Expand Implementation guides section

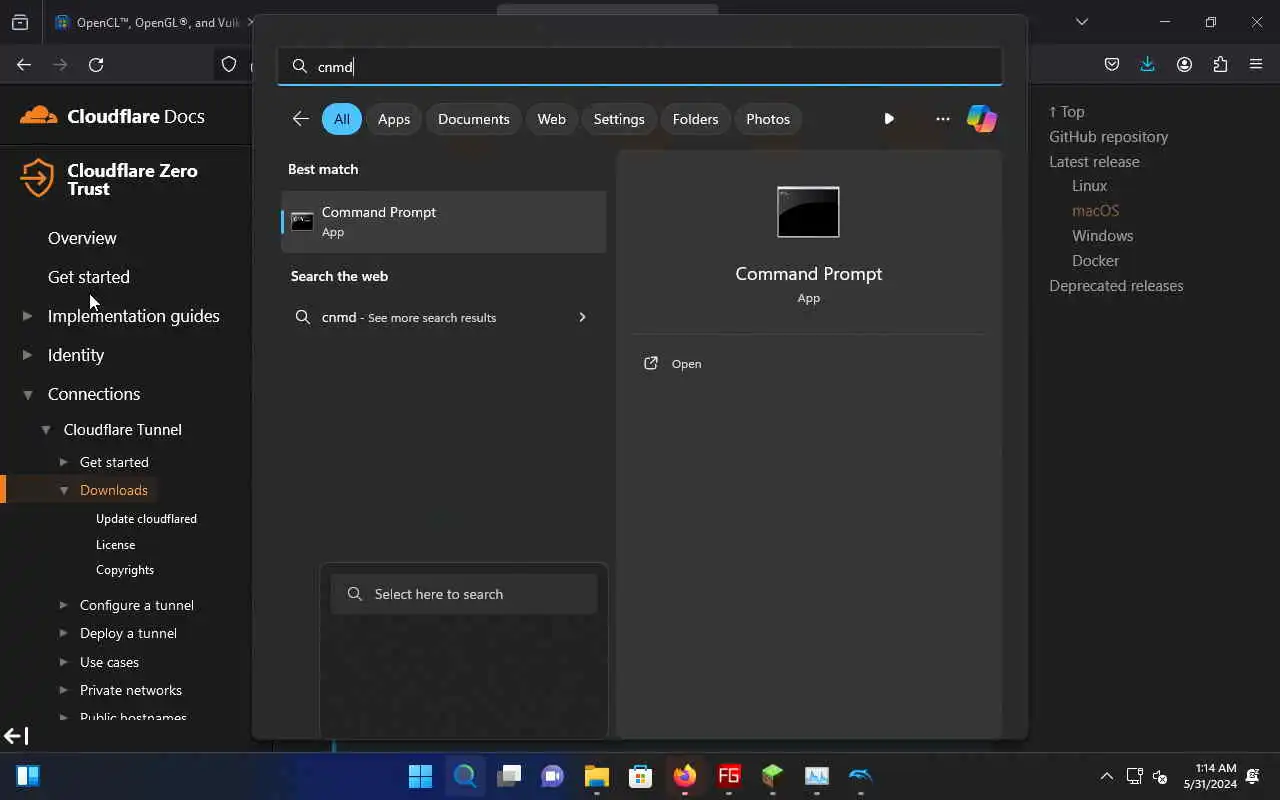27,316
